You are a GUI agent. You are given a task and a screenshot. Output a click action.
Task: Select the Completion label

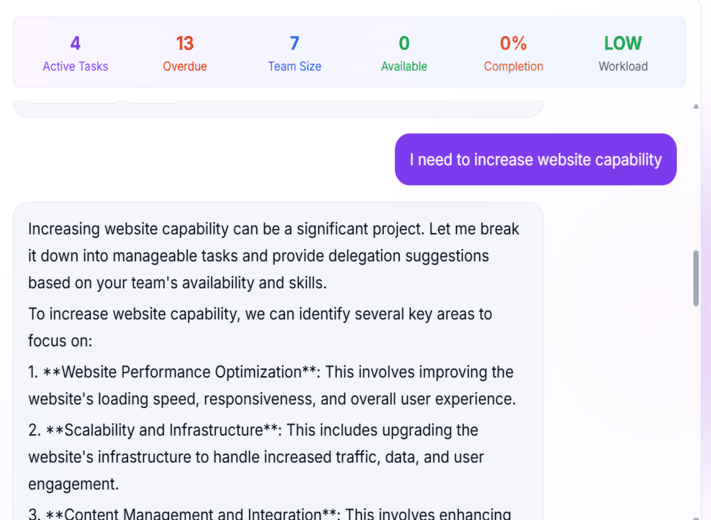tap(513, 66)
